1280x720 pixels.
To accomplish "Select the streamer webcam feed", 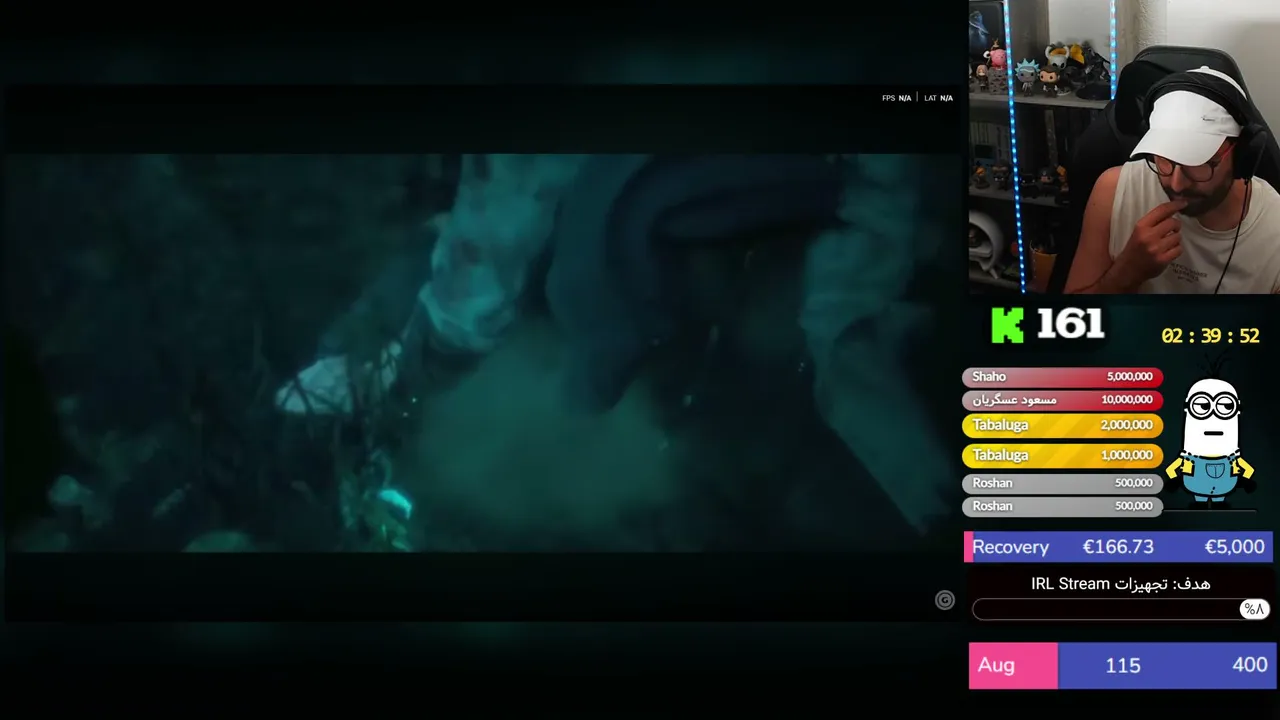I will point(1124,146).
